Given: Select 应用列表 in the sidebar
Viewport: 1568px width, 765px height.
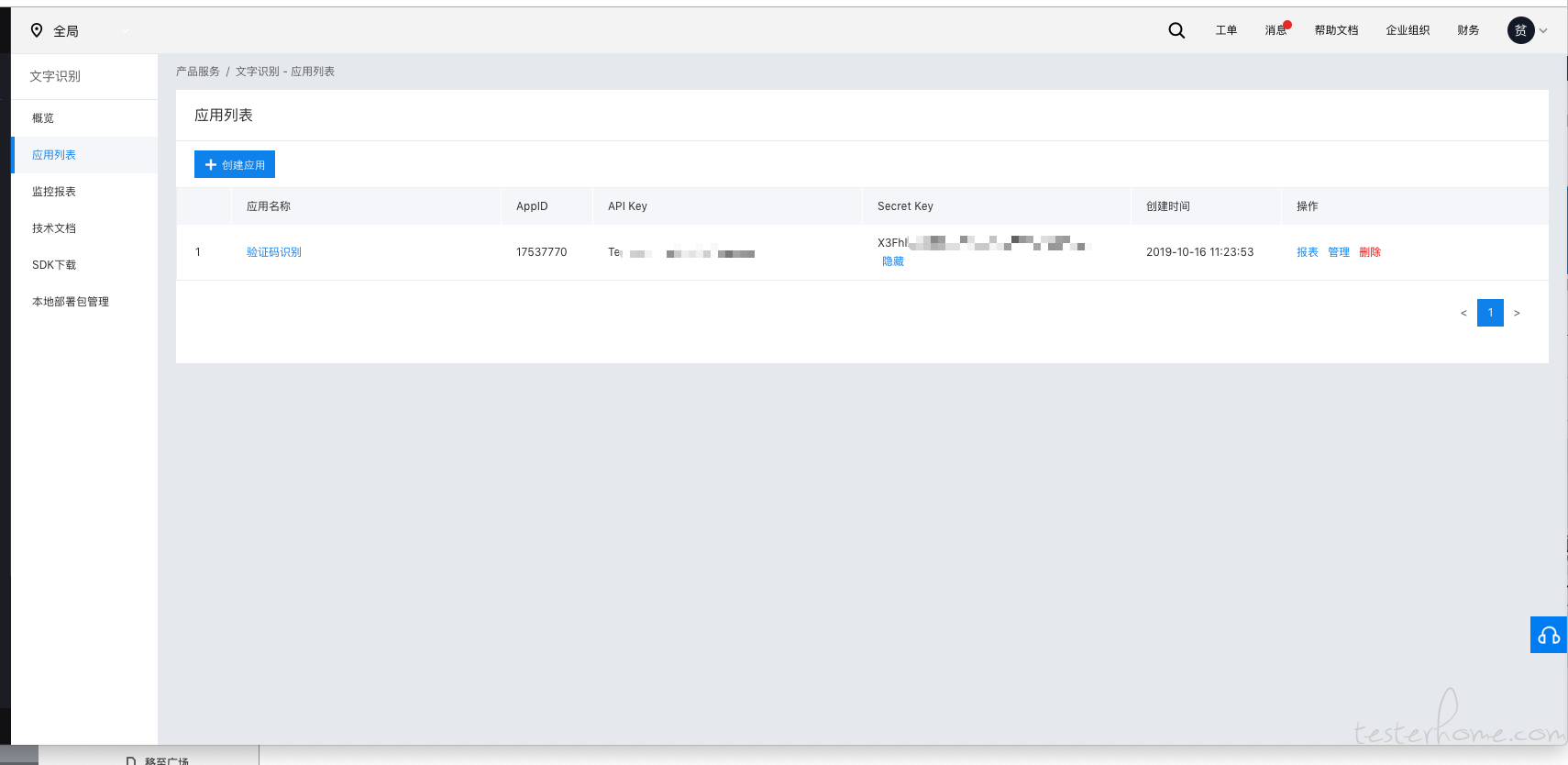Looking at the screenshot, I should point(84,155).
